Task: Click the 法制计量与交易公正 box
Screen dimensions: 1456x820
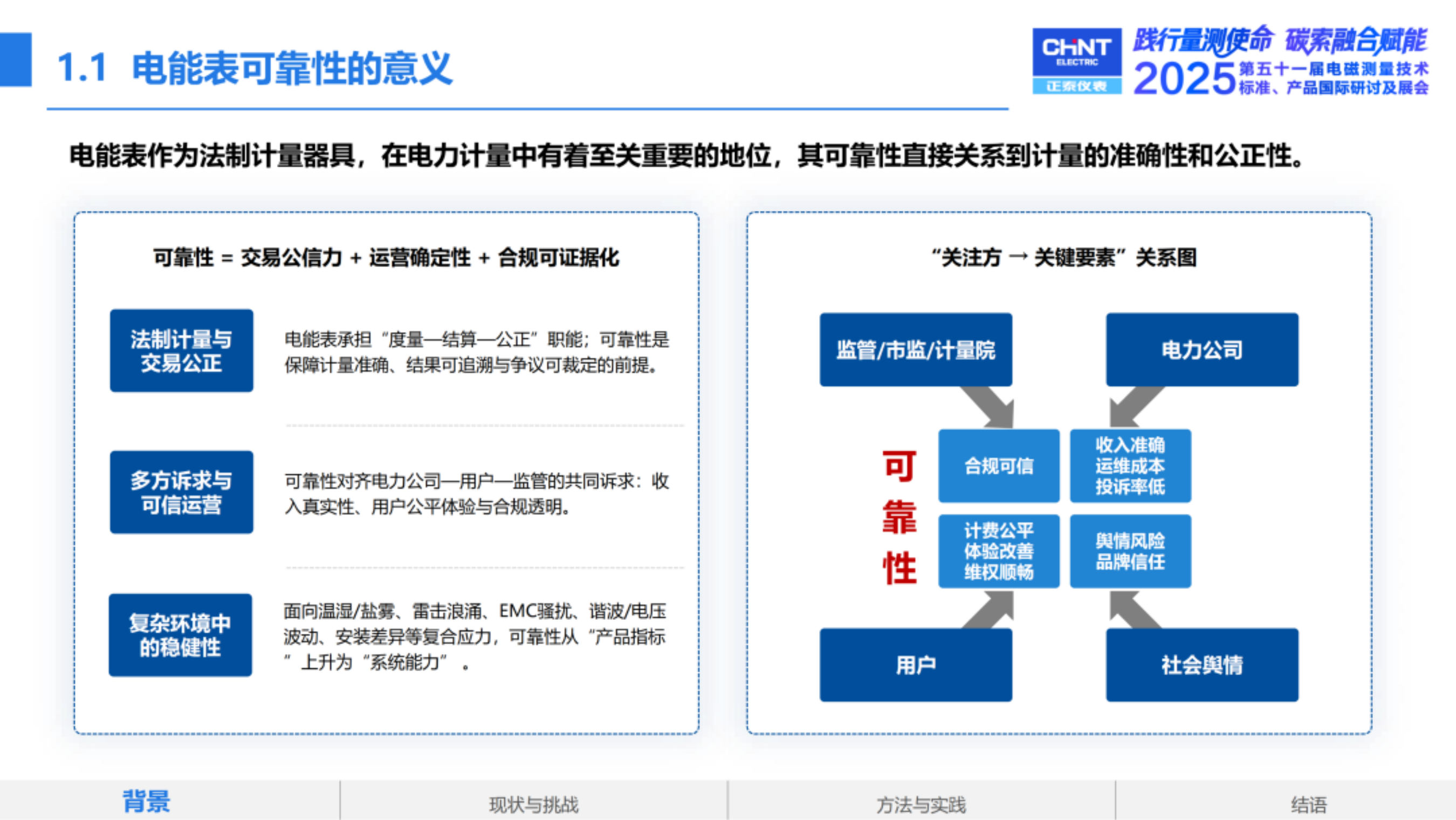Action: [181, 351]
